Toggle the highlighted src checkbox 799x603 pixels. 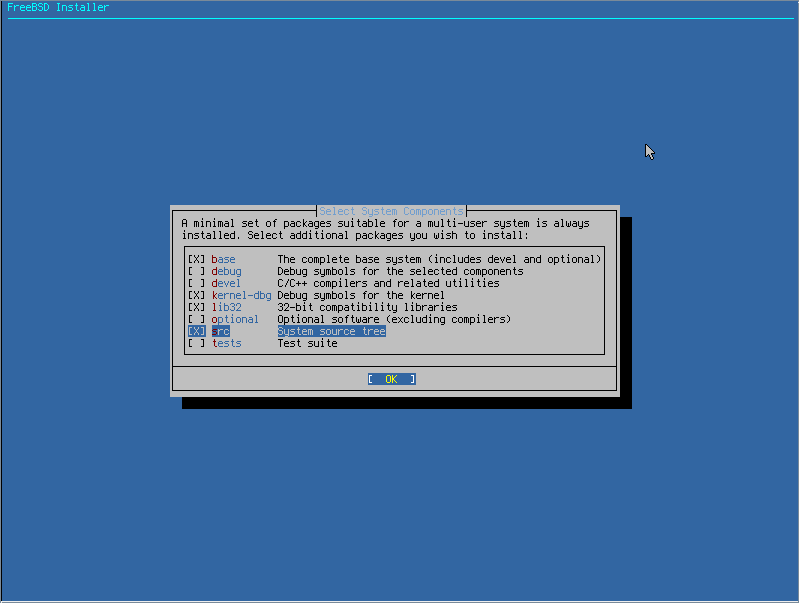[196, 331]
